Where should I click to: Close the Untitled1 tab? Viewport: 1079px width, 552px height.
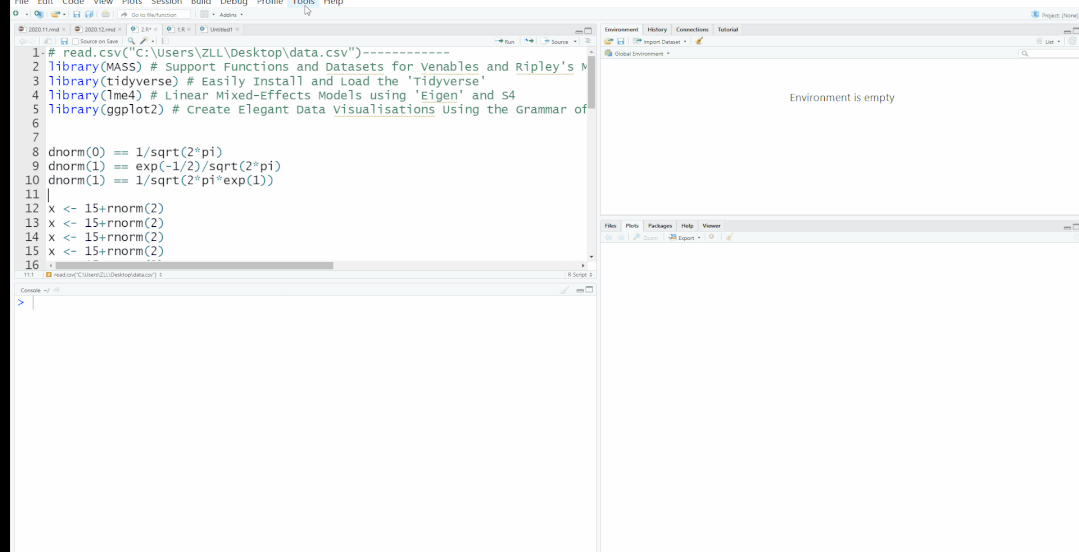tap(237, 30)
